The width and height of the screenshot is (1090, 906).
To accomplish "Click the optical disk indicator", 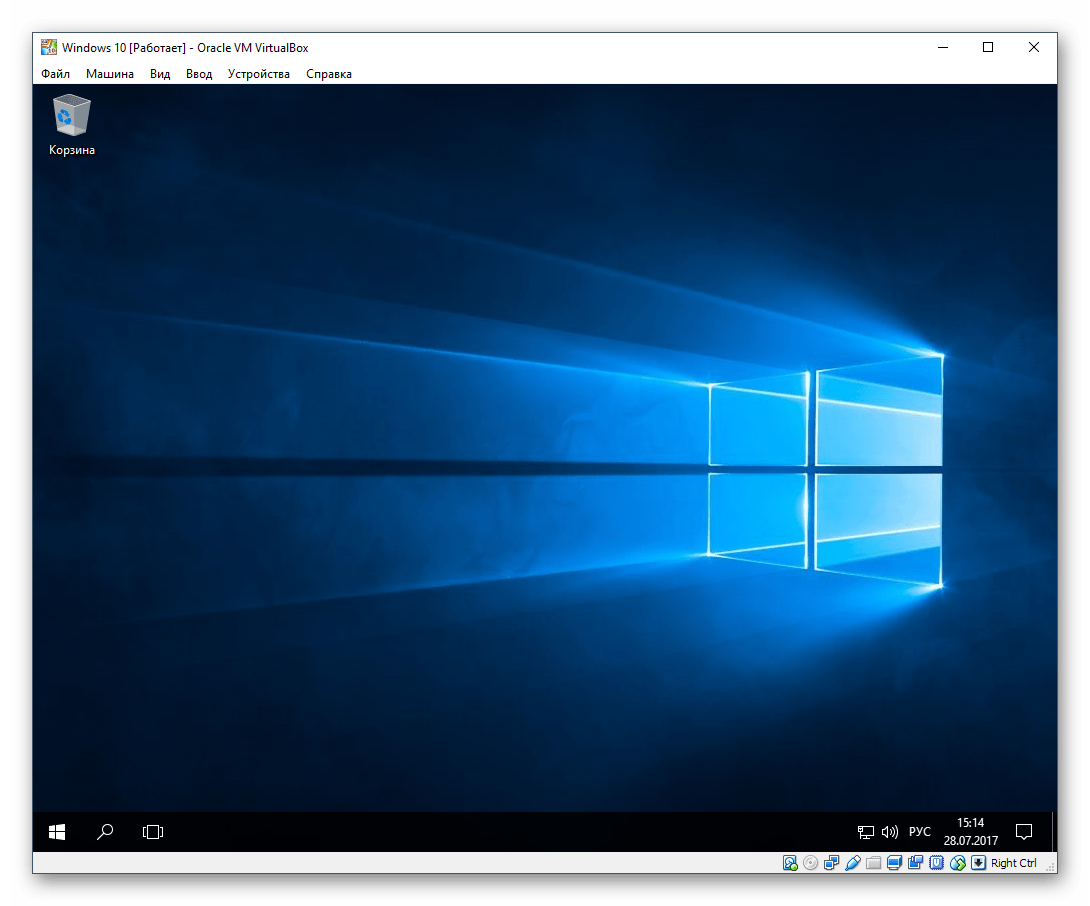I will [x=811, y=863].
